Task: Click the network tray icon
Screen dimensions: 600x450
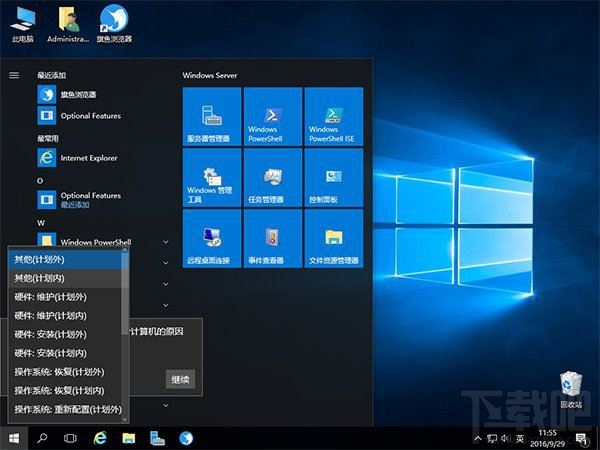Action: [492, 439]
